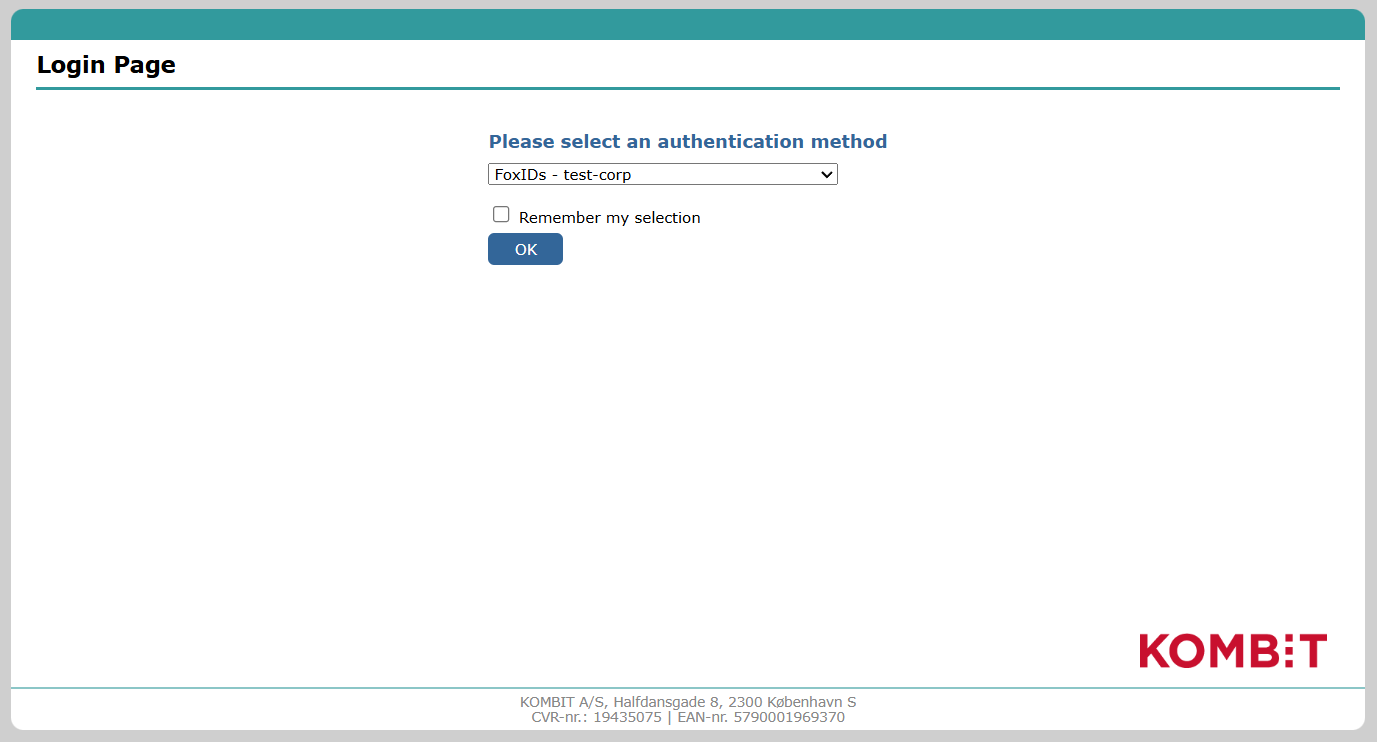Image resolution: width=1377 pixels, height=742 pixels.
Task: Click the Login Page heading
Action: (106, 64)
